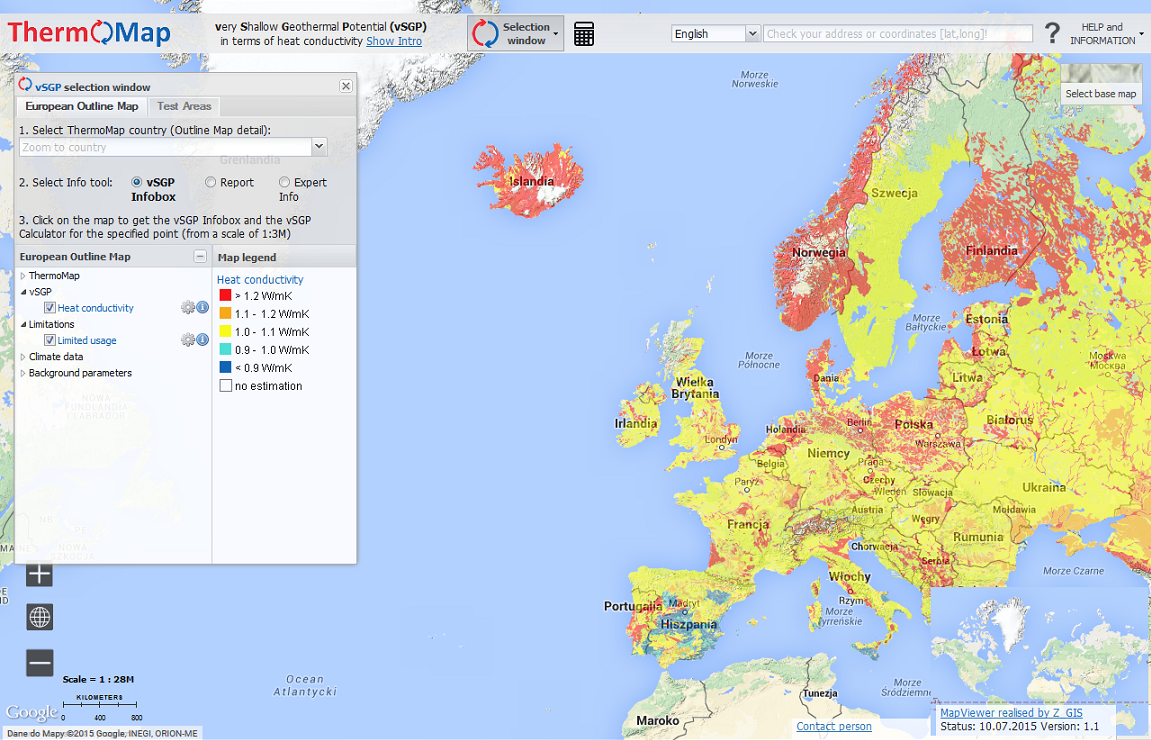Click Status 10.07.2015 Version 1.1 text
This screenshot has height=740, width=1151.
pos(1020,726)
